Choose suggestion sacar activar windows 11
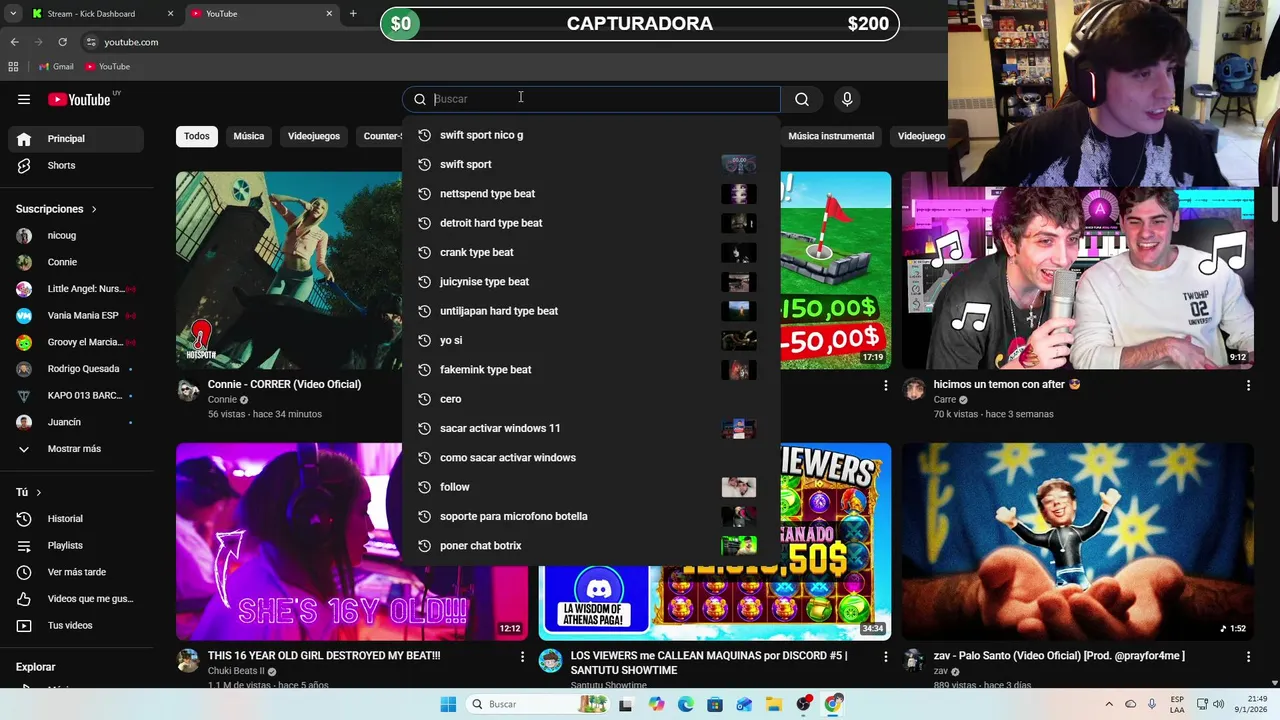The height and width of the screenshot is (720, 1280). click(x=590, y=428)
